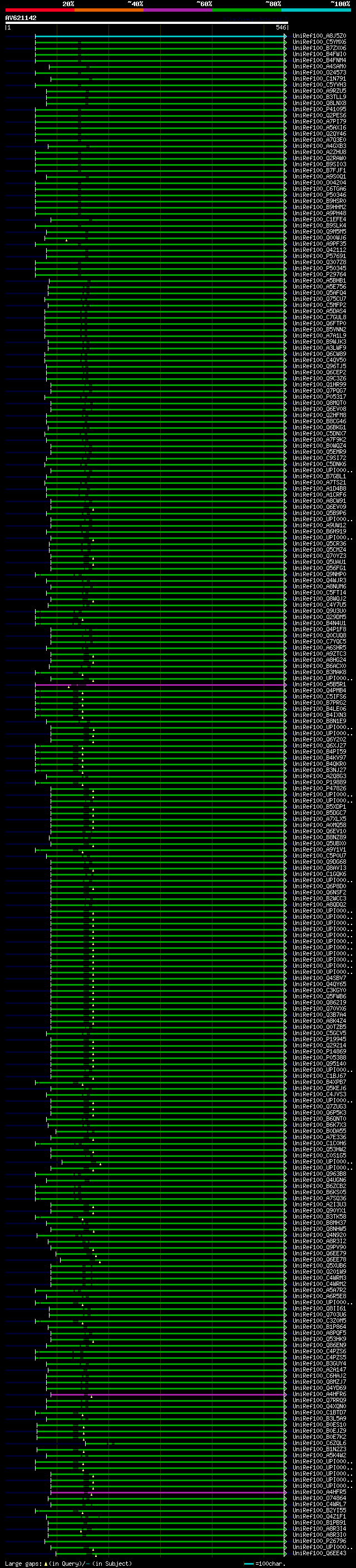Open UniRef100_B7GBL1 hit label
The height and width of the screenshot is (1568, 356).
(319, 476)
